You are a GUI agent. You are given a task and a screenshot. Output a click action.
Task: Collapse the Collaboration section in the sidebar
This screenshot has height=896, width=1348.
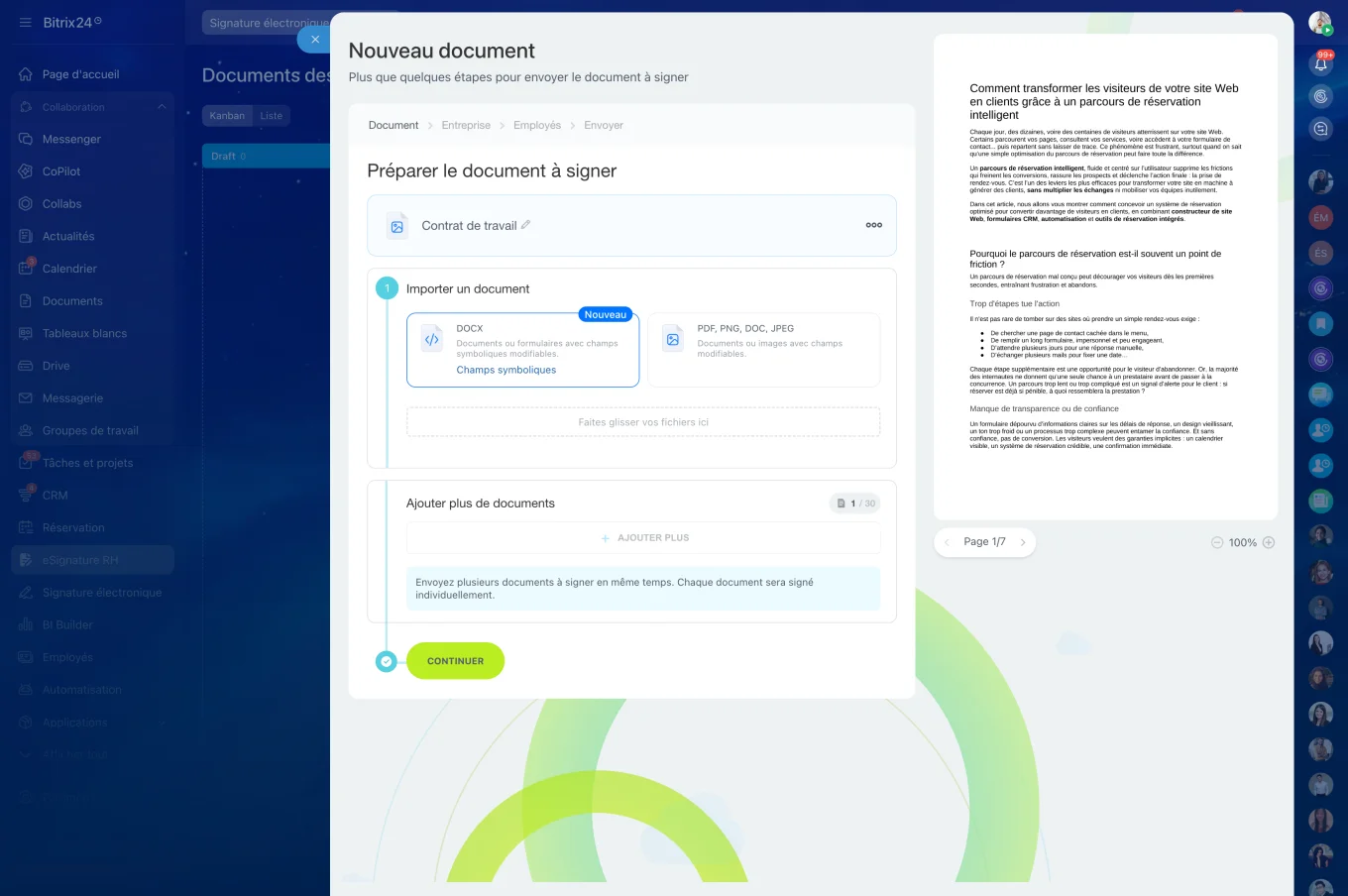click(162, 107)
